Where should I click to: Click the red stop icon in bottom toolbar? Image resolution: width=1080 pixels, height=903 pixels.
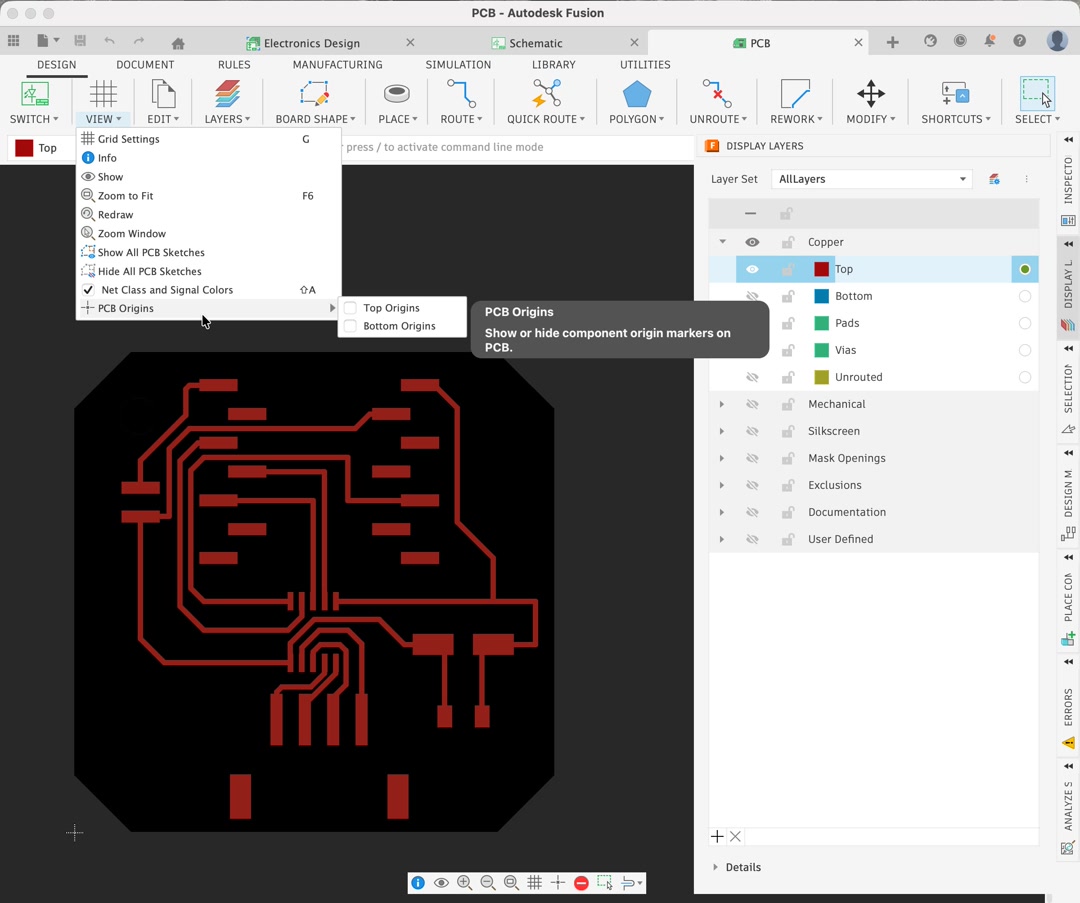(581, 883)
